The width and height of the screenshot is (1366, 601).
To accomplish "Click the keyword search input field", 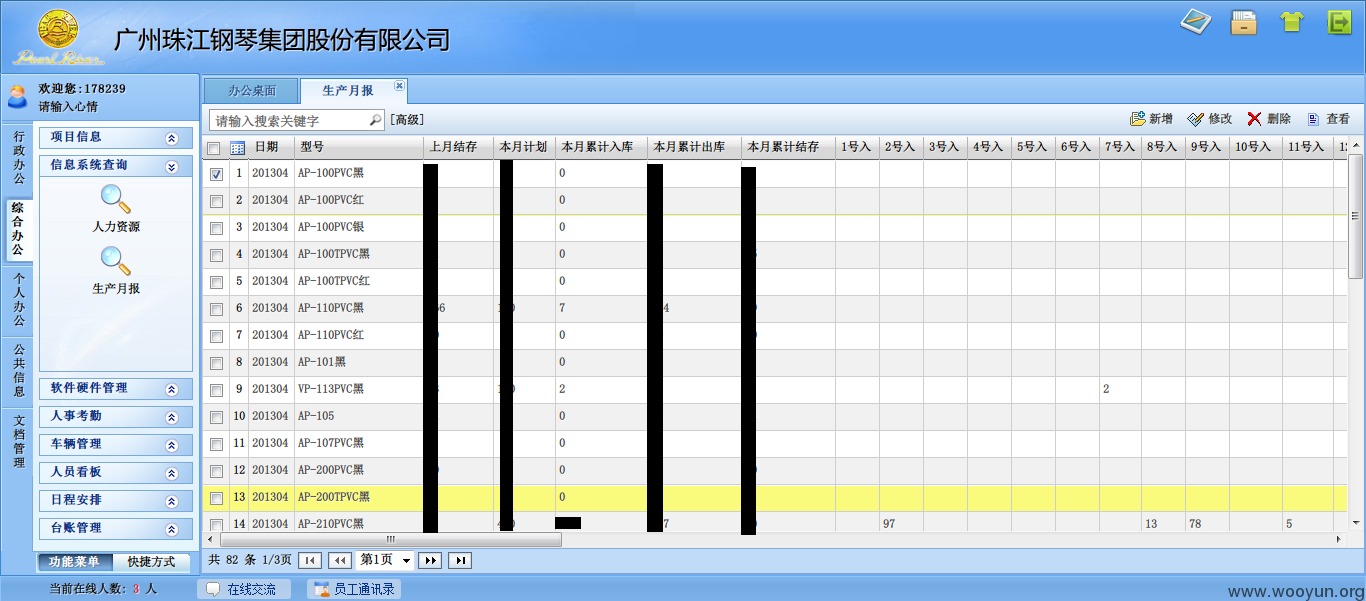I will (x=289, y=120).
